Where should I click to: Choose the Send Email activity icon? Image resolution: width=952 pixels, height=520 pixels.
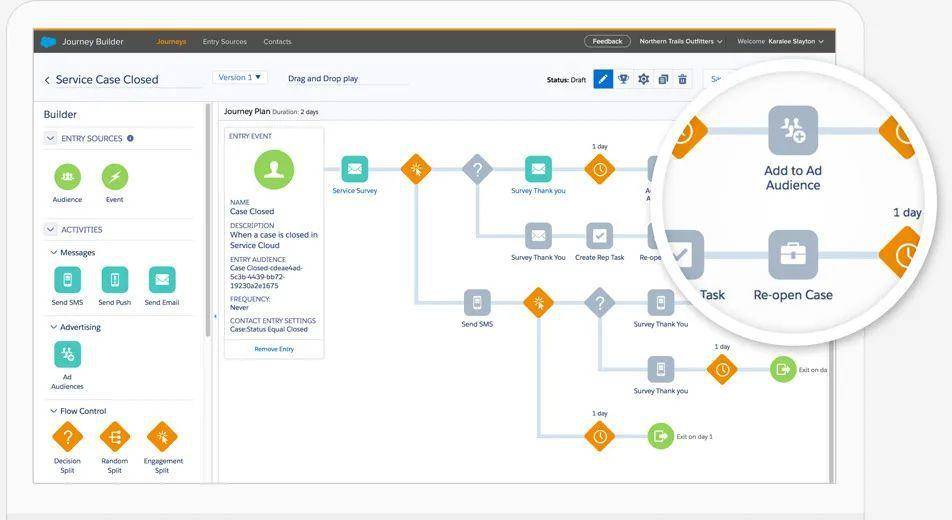pos(162,280)
